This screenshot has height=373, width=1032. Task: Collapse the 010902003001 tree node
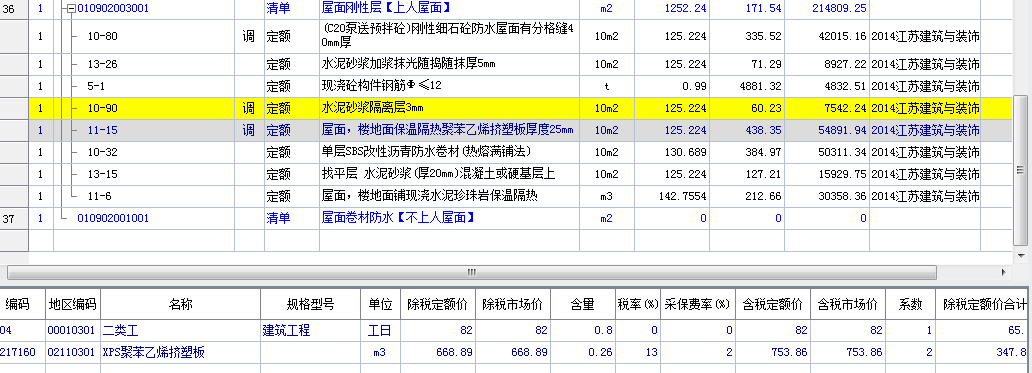[72, 9]
